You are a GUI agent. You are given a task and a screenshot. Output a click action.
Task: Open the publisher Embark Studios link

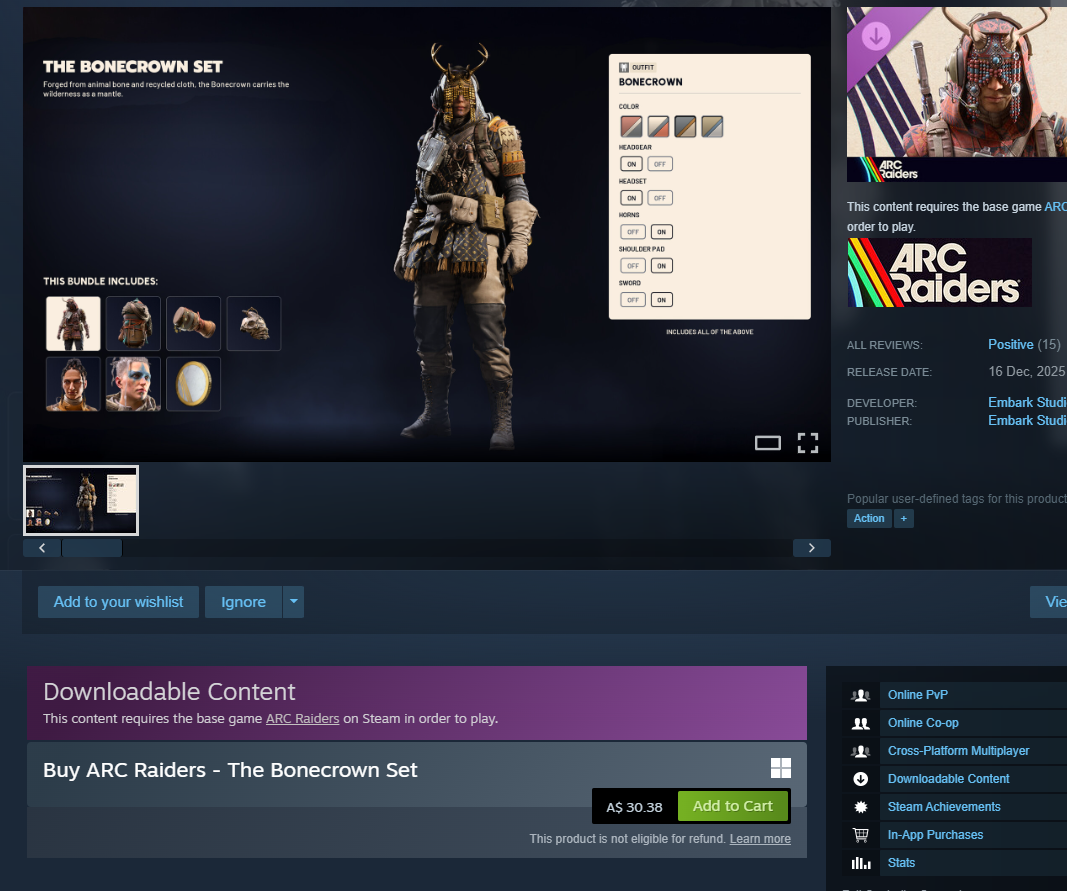[x=1027, y=421]
